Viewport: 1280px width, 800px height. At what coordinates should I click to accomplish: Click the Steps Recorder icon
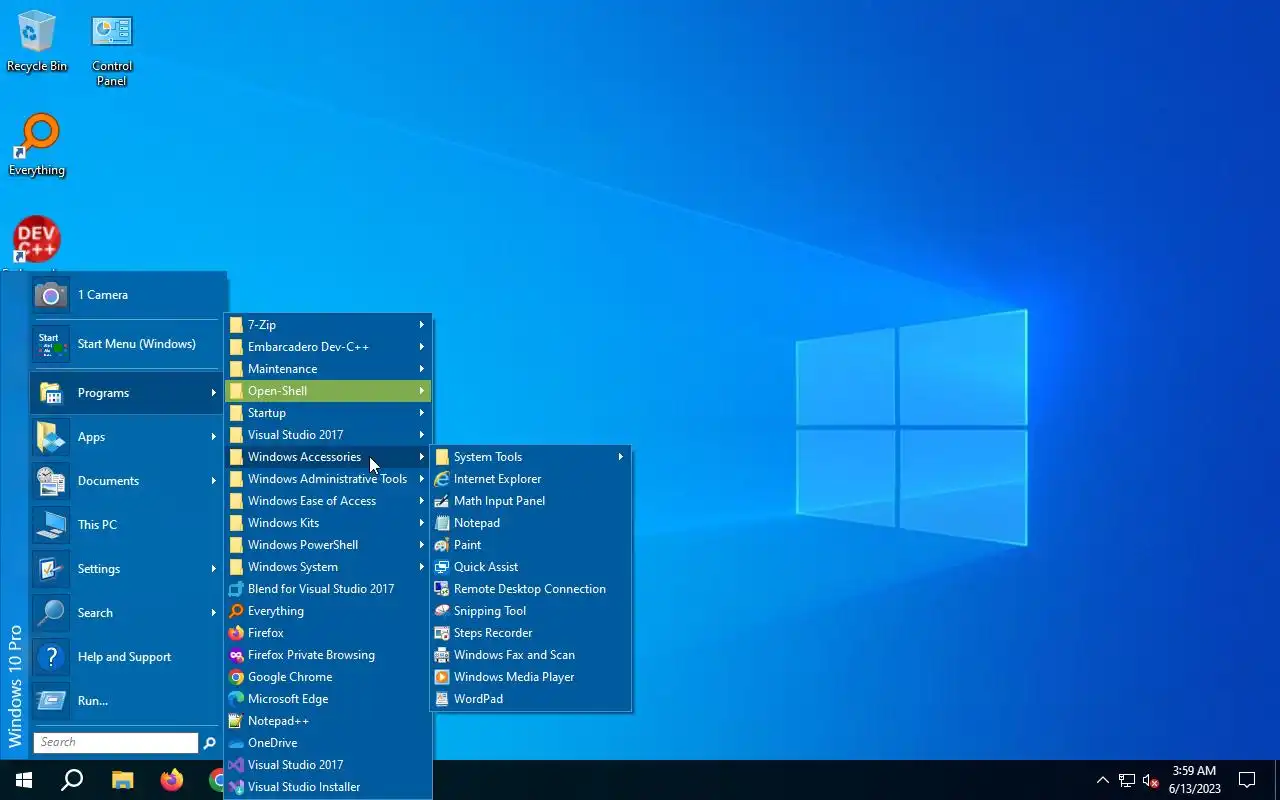(x=442, y=633)
